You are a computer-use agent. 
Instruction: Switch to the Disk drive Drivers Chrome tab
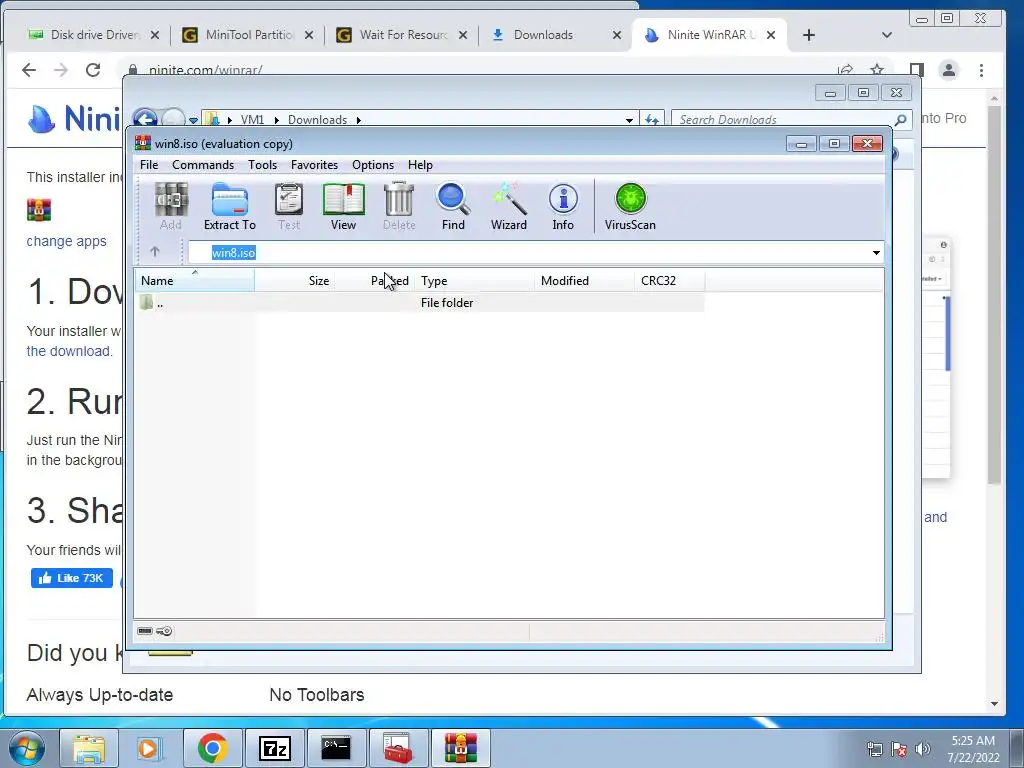coord(95,35)
